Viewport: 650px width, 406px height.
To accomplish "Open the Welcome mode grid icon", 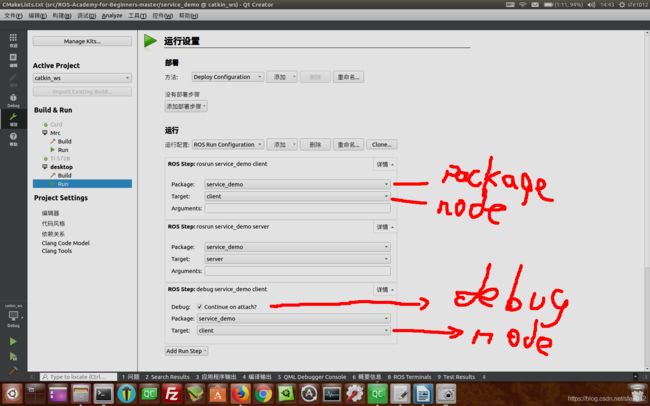I will [13, 39].
